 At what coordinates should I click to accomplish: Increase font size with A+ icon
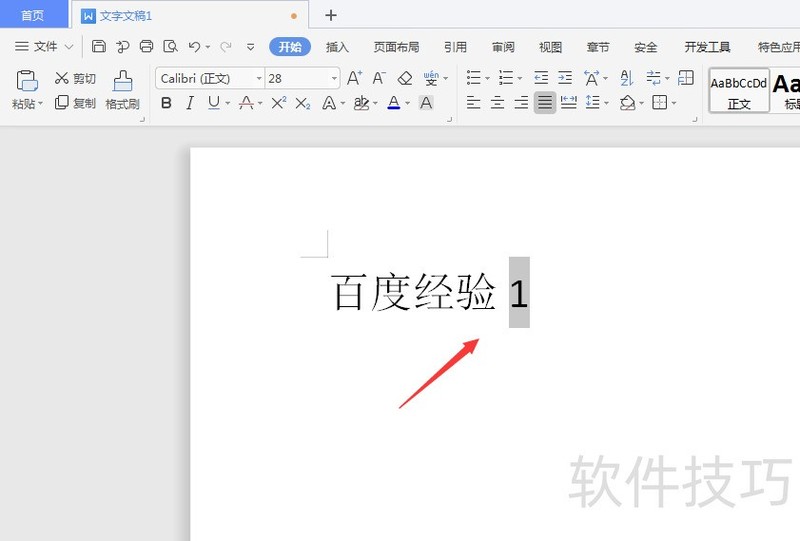pyautogui.click(x=355, y=78)
